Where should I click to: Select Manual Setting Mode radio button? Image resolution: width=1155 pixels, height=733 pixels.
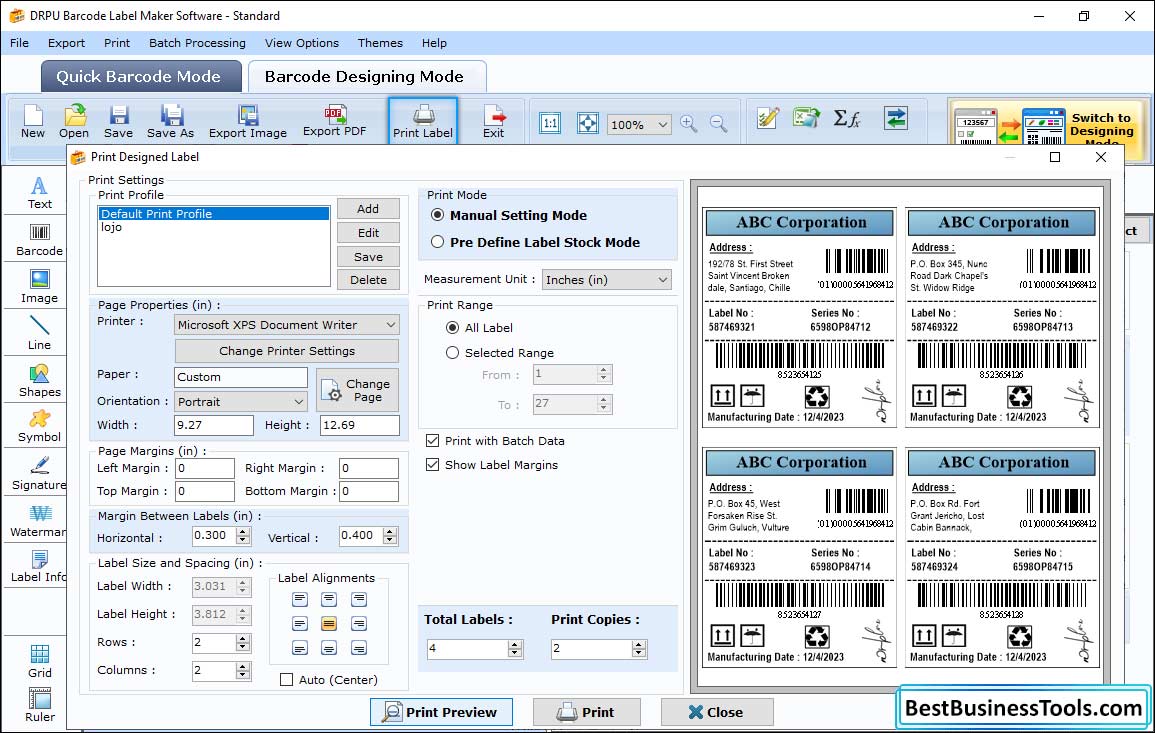(x=438, y=215)
